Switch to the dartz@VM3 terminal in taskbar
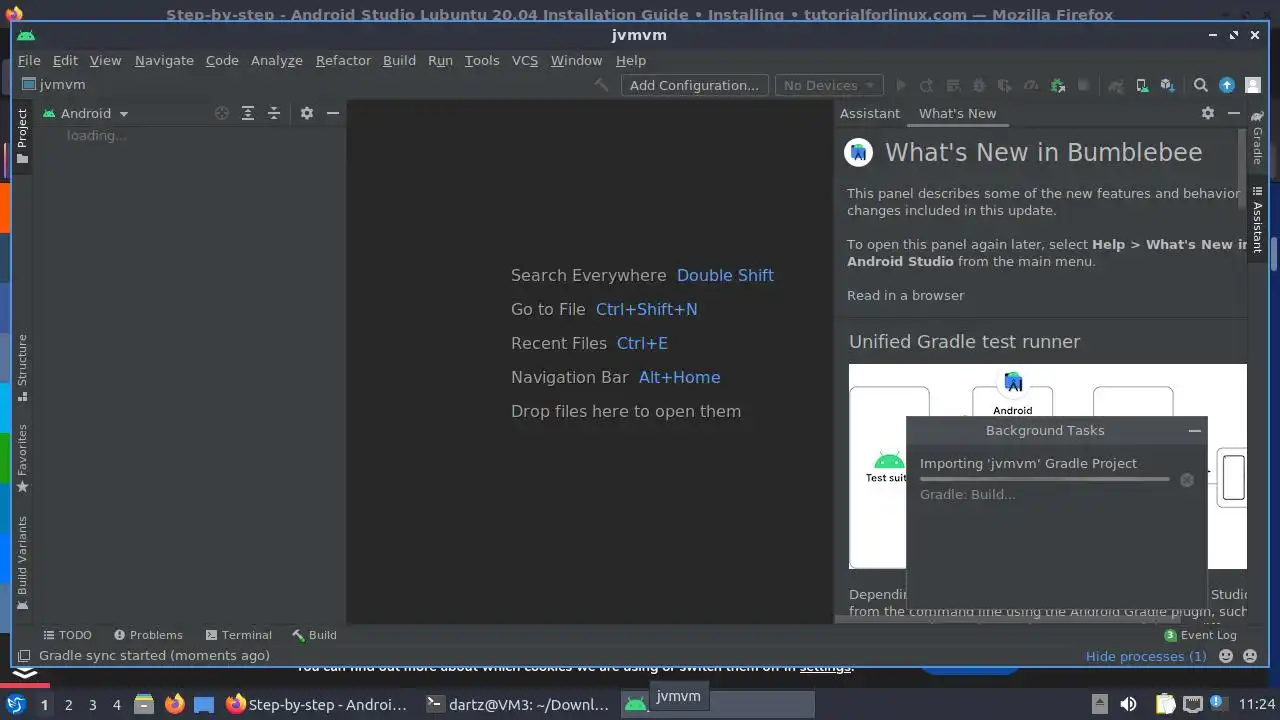 517,704
